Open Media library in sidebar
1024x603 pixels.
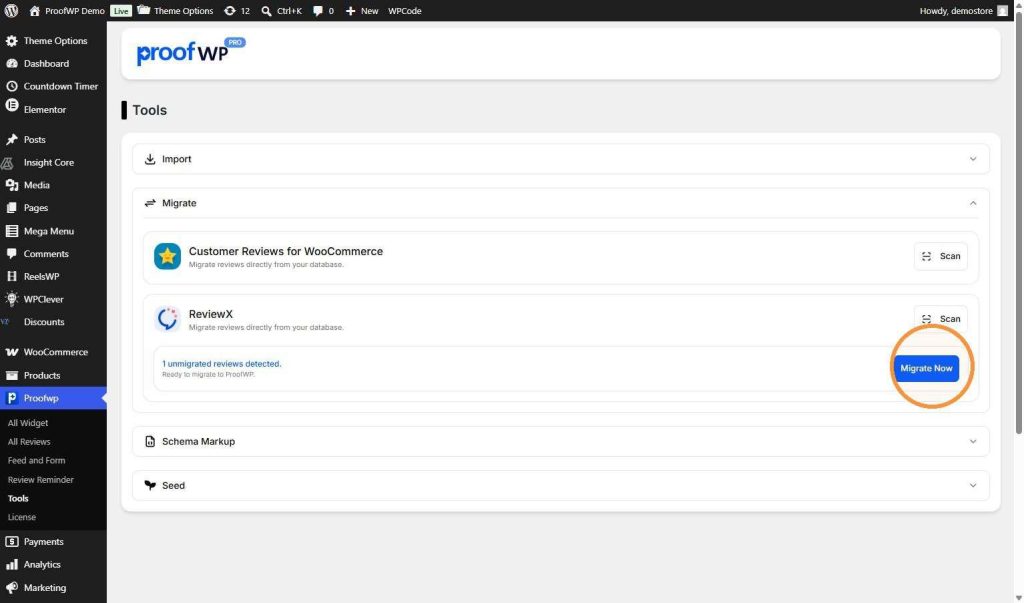pos(37,185)
